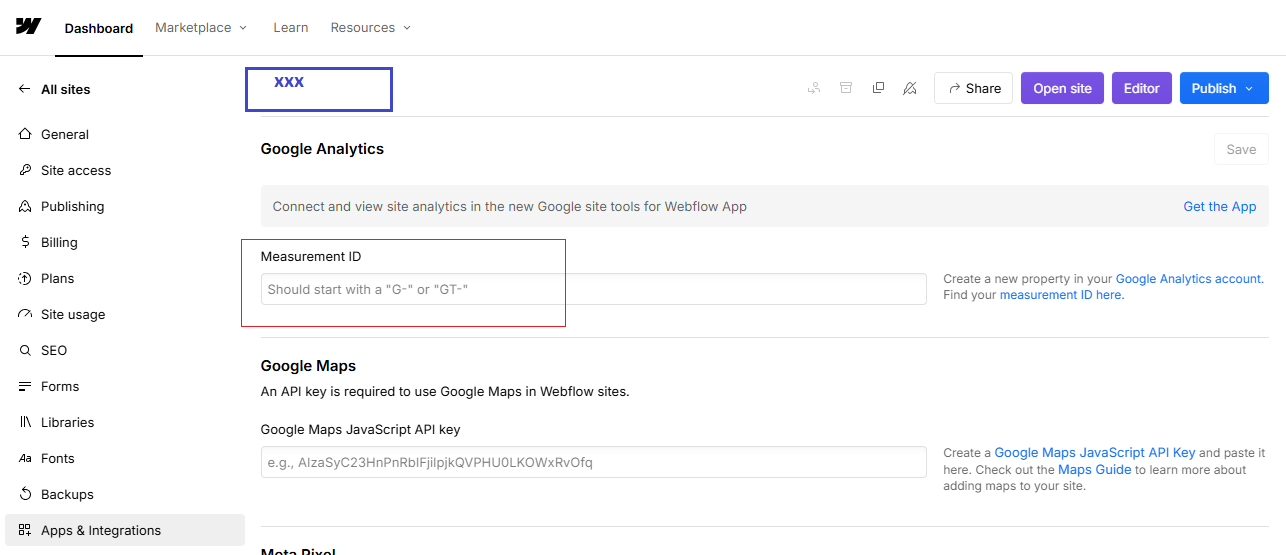The height and width of the screenshot is (555, 1286).
Task: Open the Learn page
Action: click(x=291, y=27)
